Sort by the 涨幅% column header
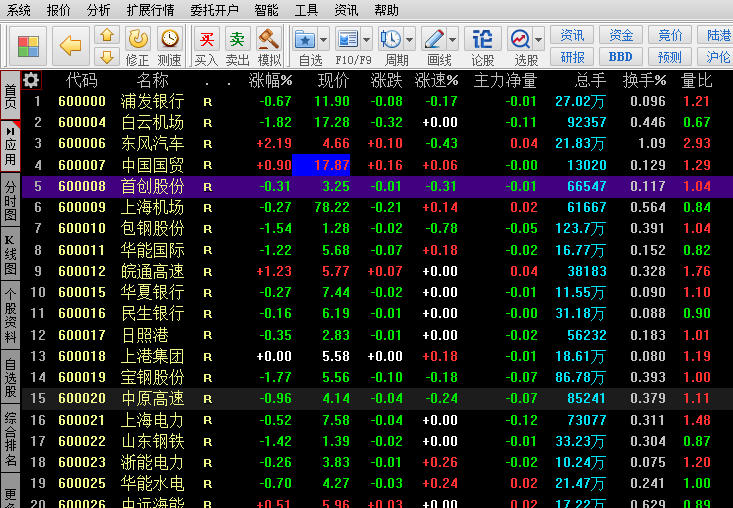Screen dimensions: 733x508 [270, 80]
